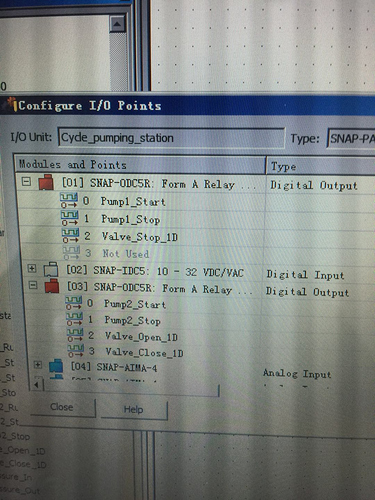Click the blue SNAP-AIMA-4 module icon
The width and height of the screenshot is (375, 500).
point(56,366)
